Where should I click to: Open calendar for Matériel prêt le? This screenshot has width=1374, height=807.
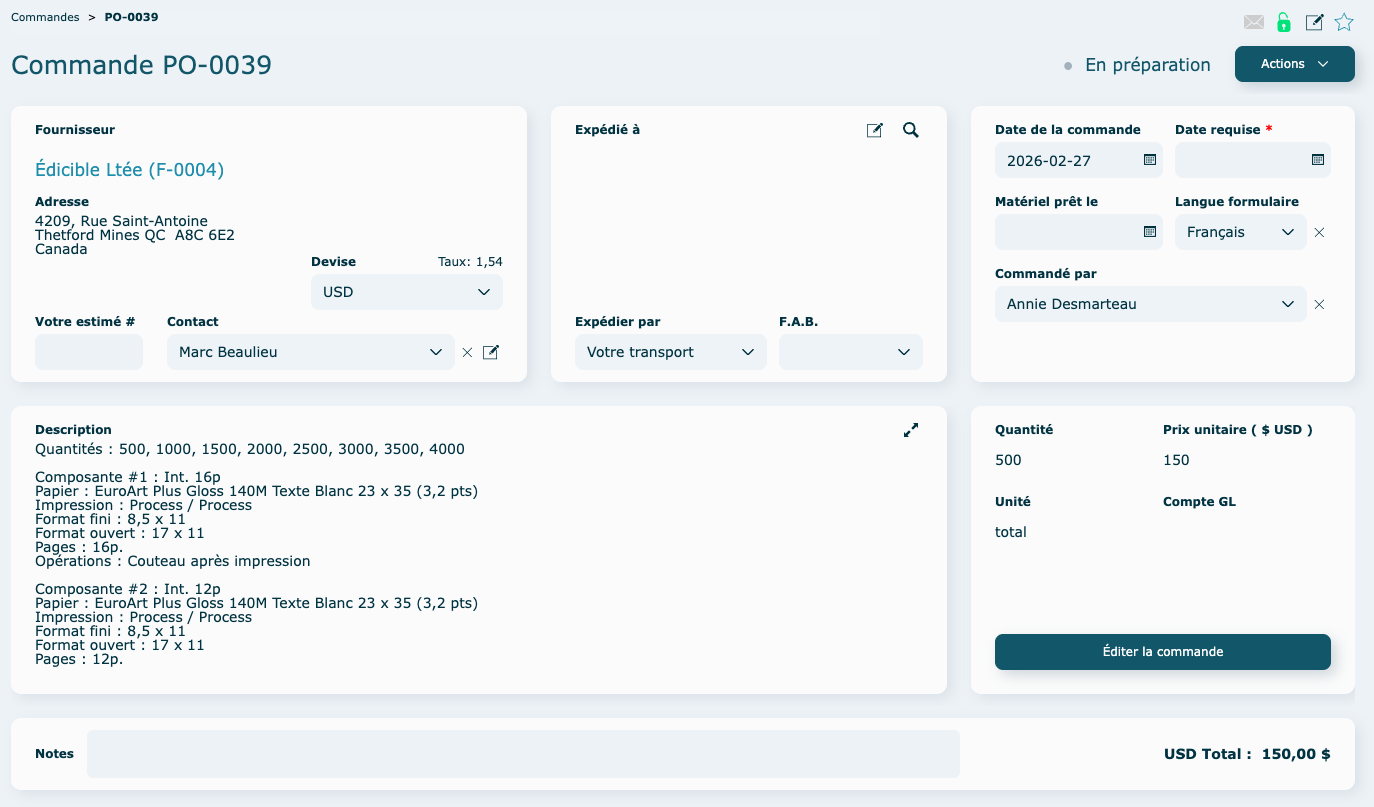coord(1150,232)
